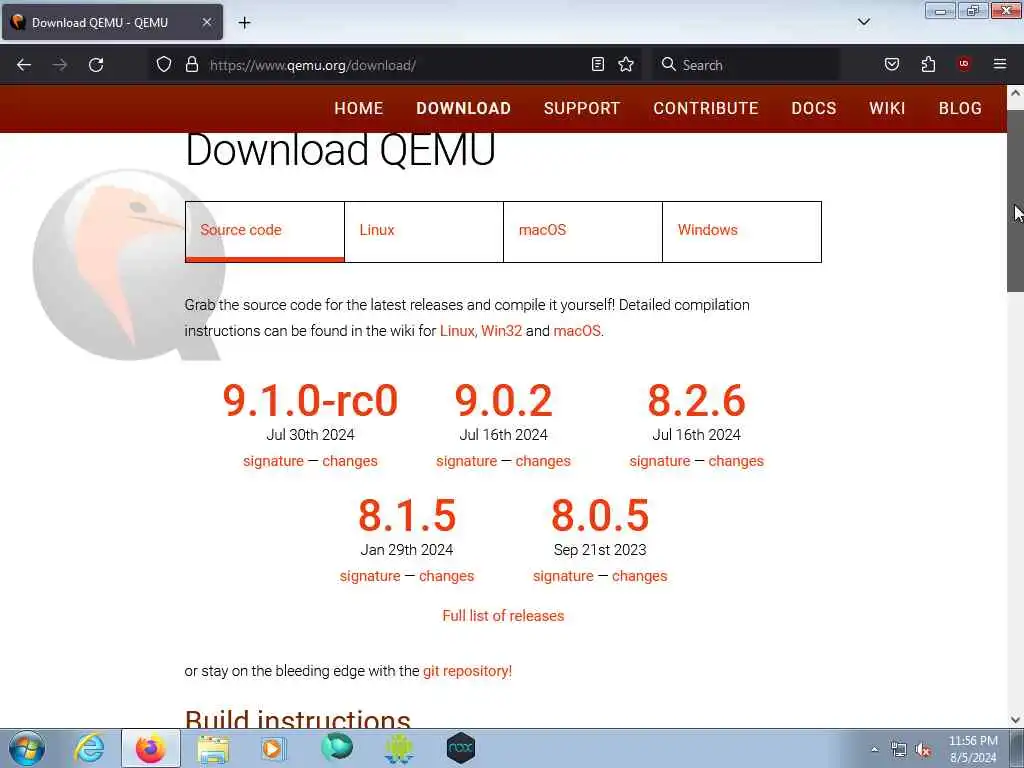Click the network tray icon
Screen dimensions: 1024x768
click(x=899, y=750)
